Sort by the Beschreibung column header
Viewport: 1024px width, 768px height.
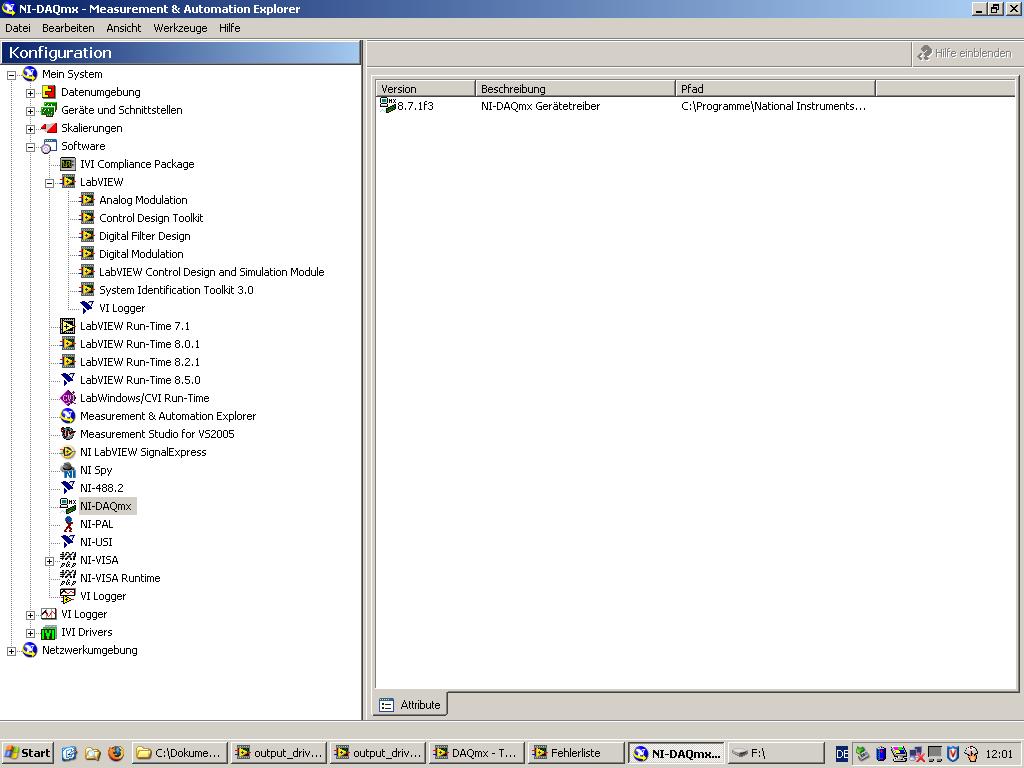click(x=575, y=88)
